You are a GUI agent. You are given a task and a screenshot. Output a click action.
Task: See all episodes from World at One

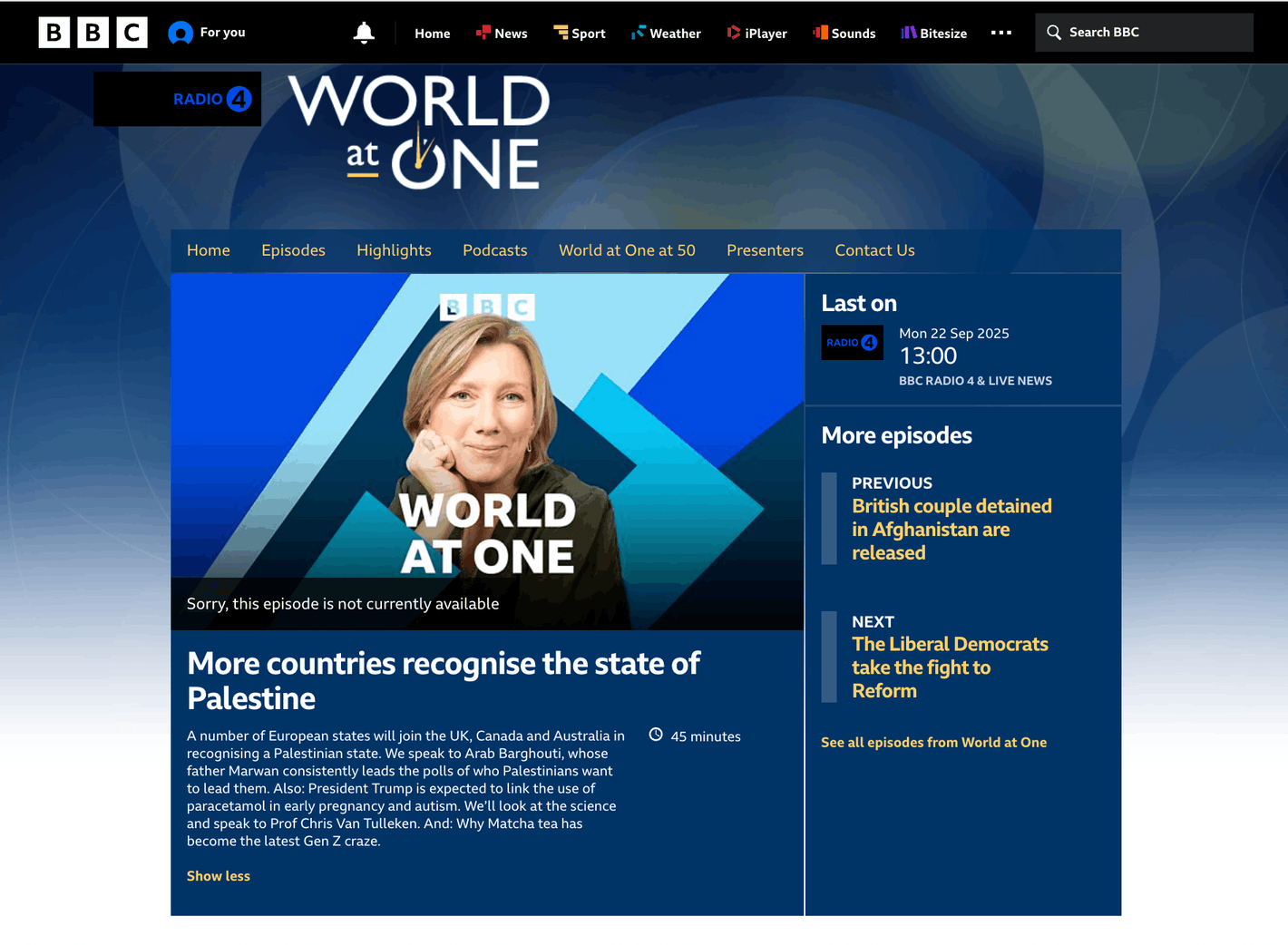pos(933,743)
